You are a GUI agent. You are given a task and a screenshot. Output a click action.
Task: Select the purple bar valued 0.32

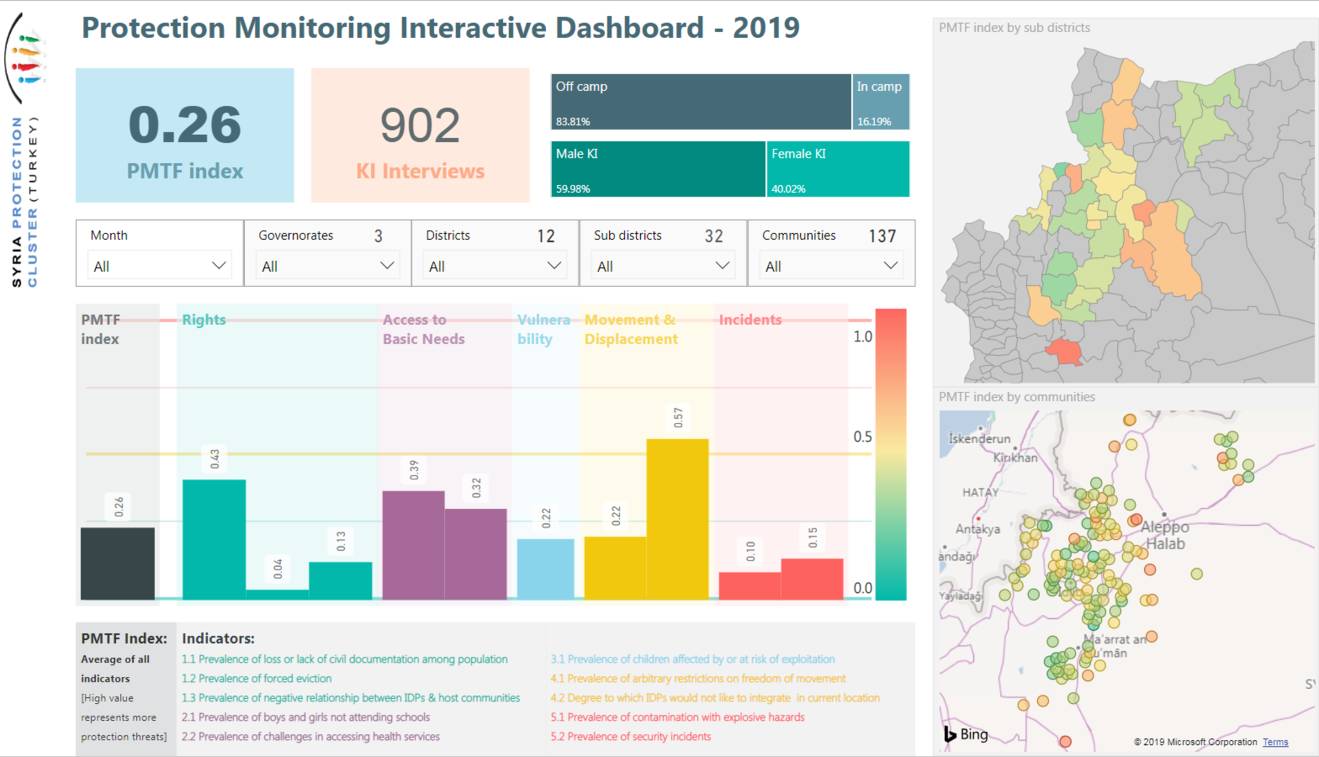(x=476, y=555)
